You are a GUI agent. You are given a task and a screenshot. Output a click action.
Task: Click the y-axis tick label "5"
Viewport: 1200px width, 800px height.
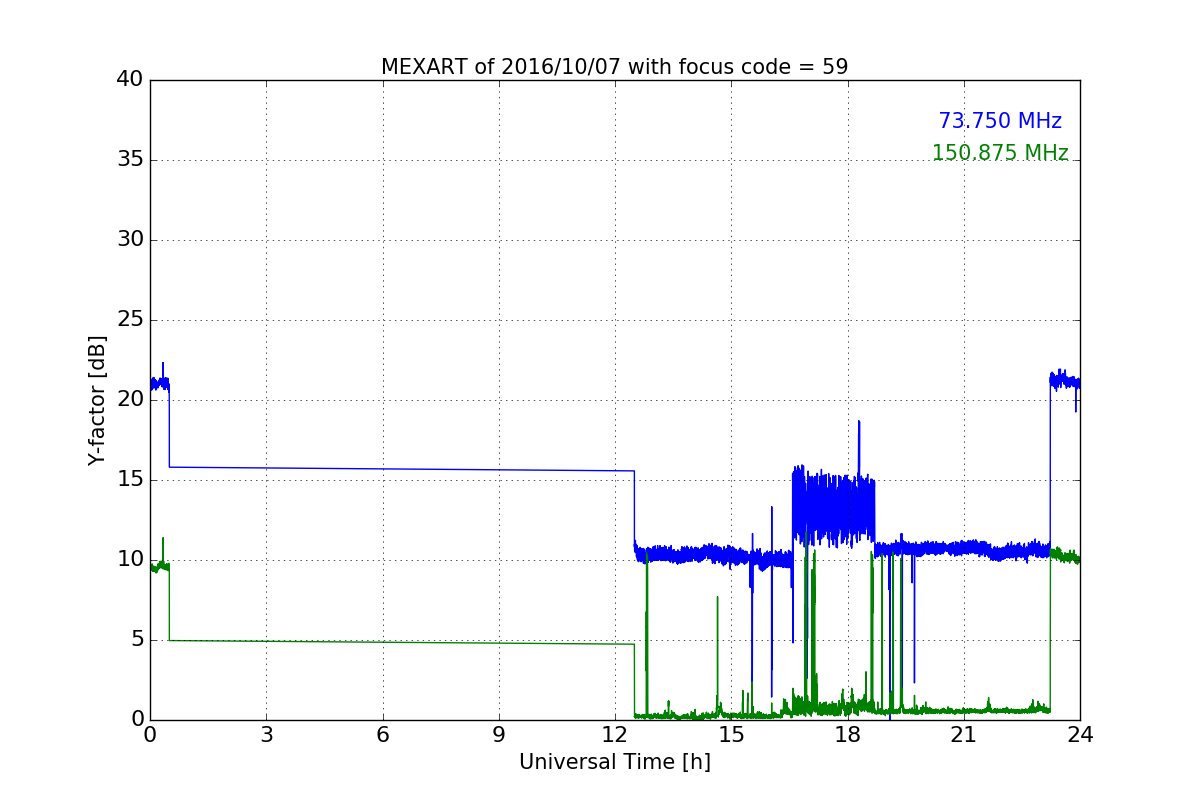(x=137, y=640)
